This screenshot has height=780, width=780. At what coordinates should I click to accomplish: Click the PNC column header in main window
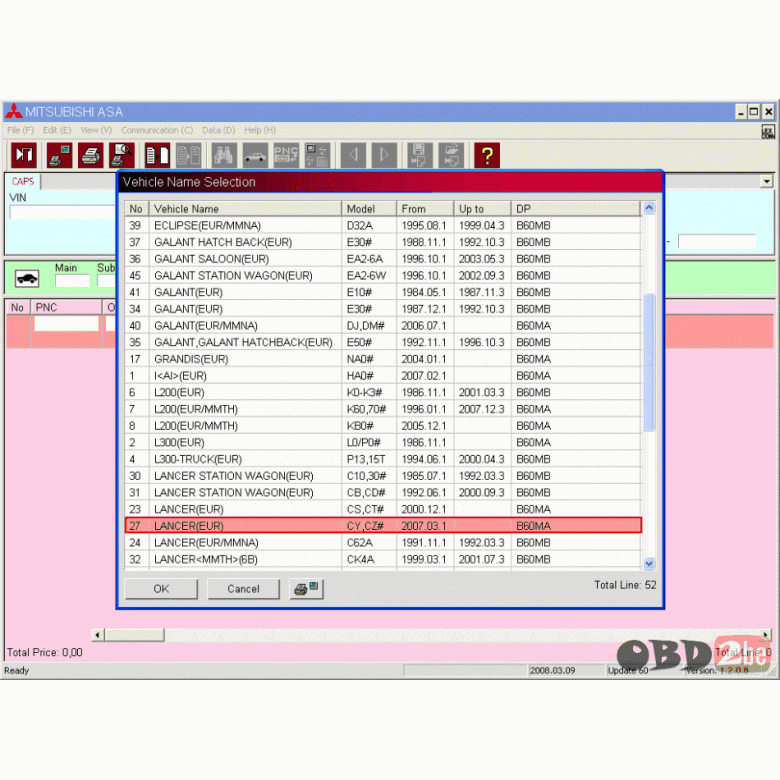point(66,307)
